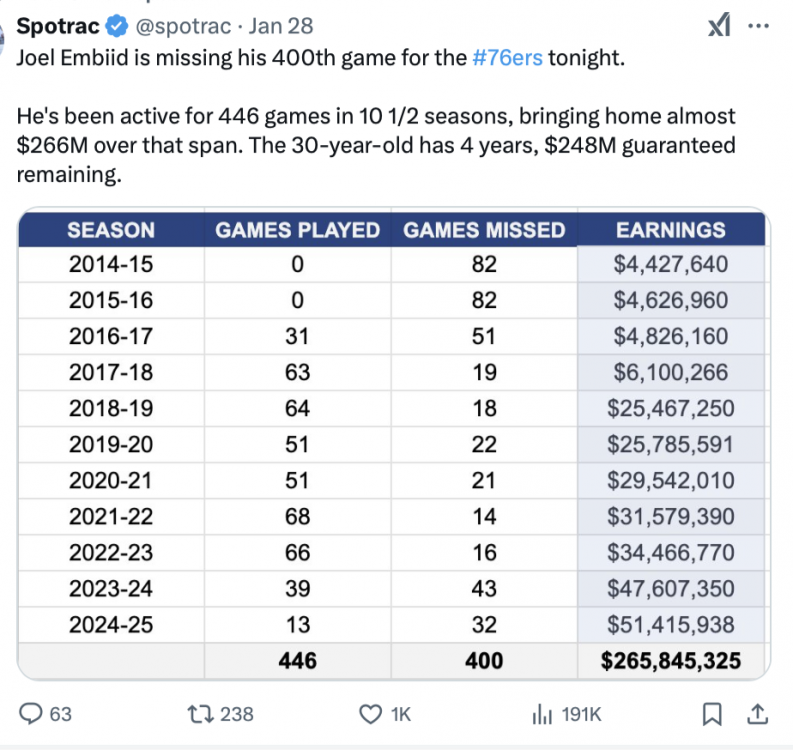Image resolution: width=793 pixels, height=750 pixels.
Task: Open view analytics bar-chart icon
Action: tap(543, 713)
